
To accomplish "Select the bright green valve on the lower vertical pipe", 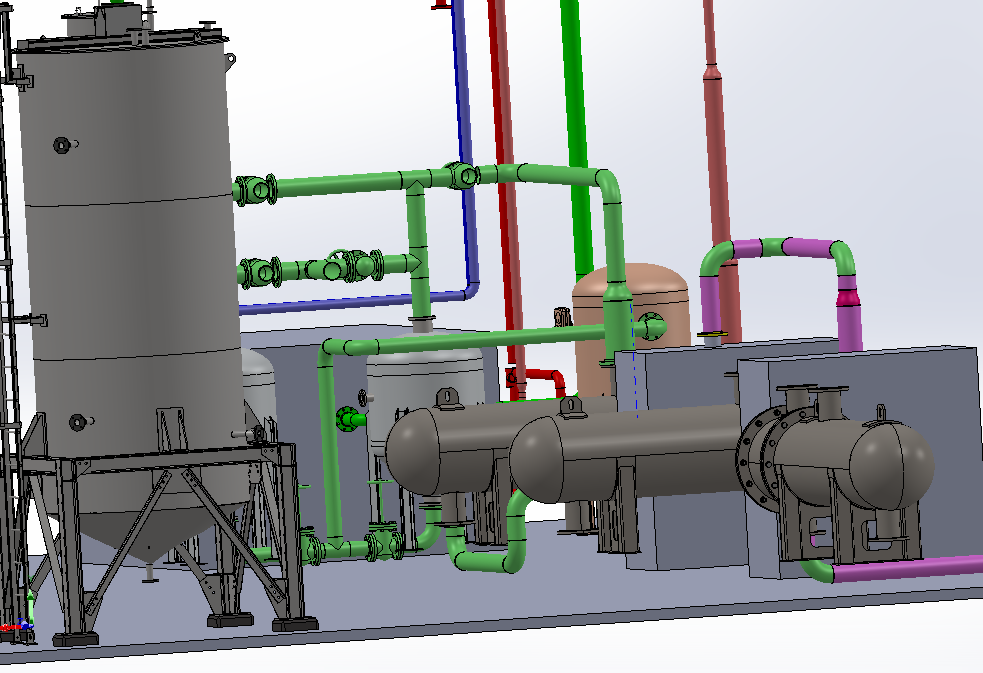I will [350, 418].
